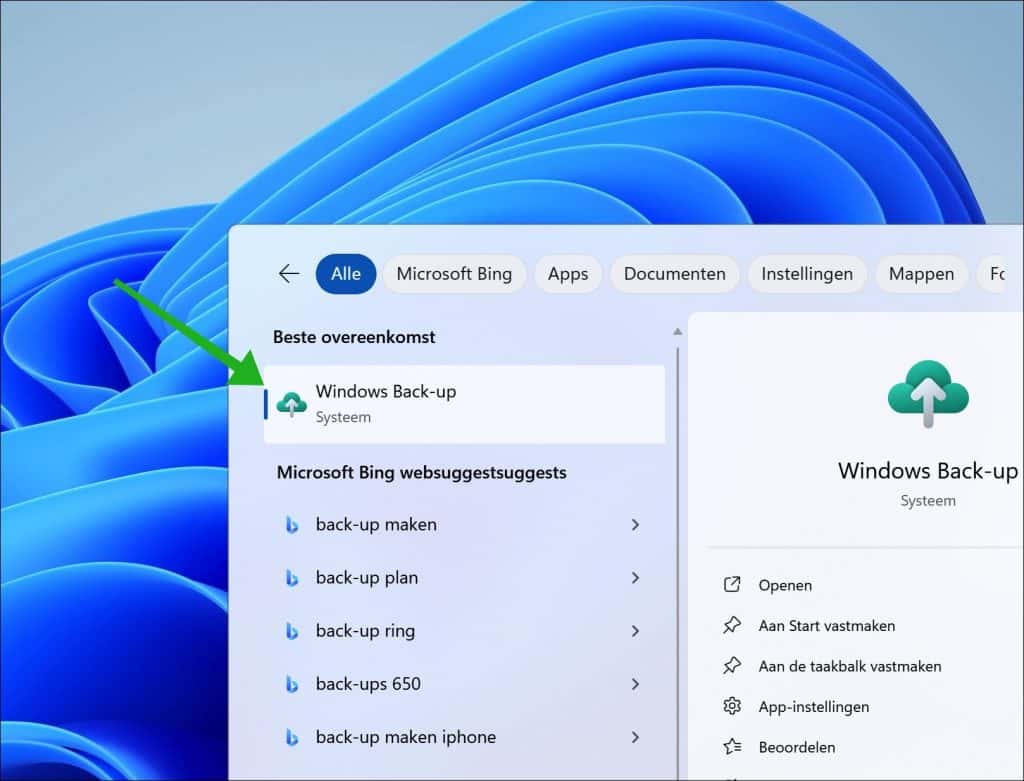Expand the back-up maken iphone chevron
Screen dimensions: 1024x781
[x=635, y=737]
